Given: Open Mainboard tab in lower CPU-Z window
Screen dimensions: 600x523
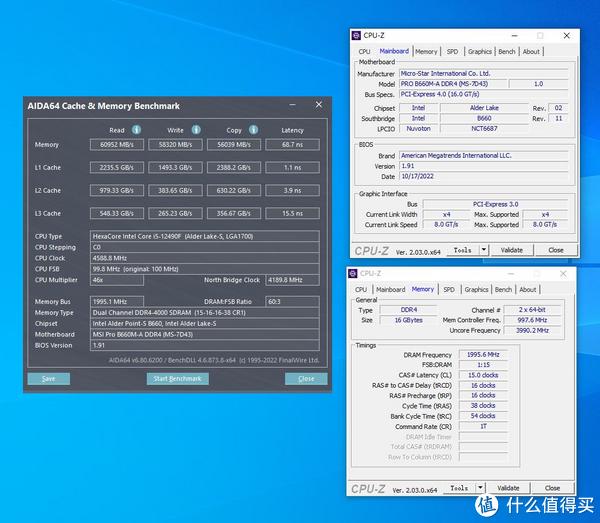Looking at the screenshot, I should coord(390,290).
